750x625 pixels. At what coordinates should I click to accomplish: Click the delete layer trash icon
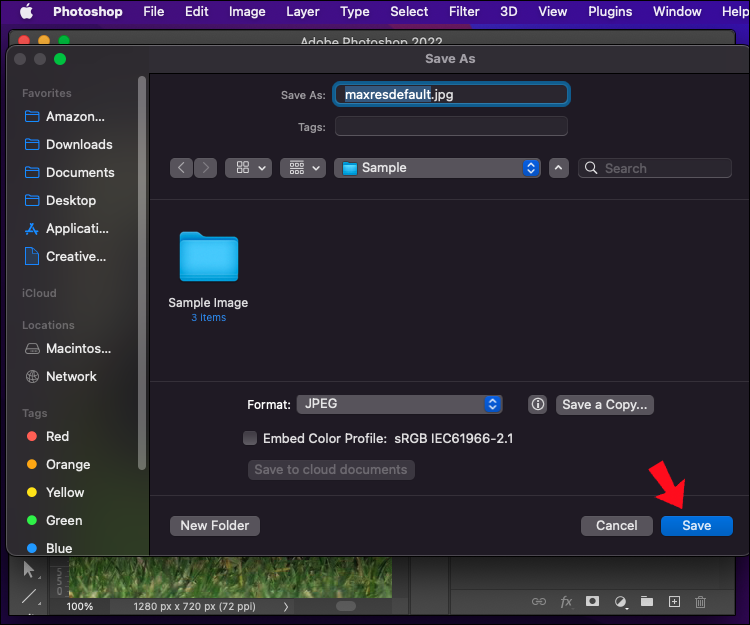pyautogui.click(x=701, y=602)
